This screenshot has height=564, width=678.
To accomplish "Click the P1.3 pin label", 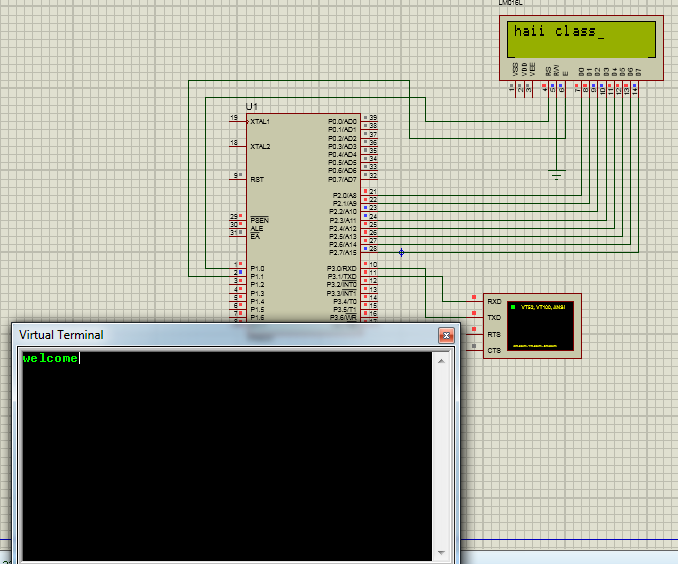I will (257, 293).
